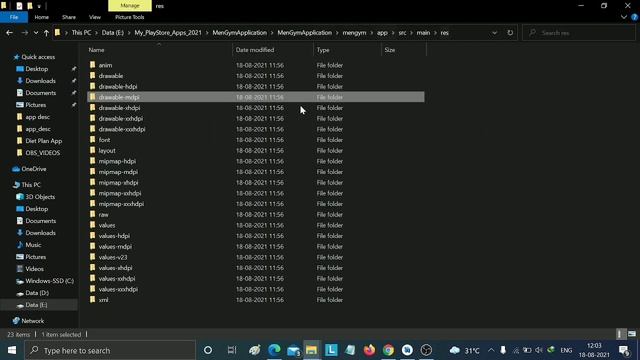Screen dimensions: 640x360
Task: Click folder icon of mipmap-mdpi row
Action: click(93, 171)
